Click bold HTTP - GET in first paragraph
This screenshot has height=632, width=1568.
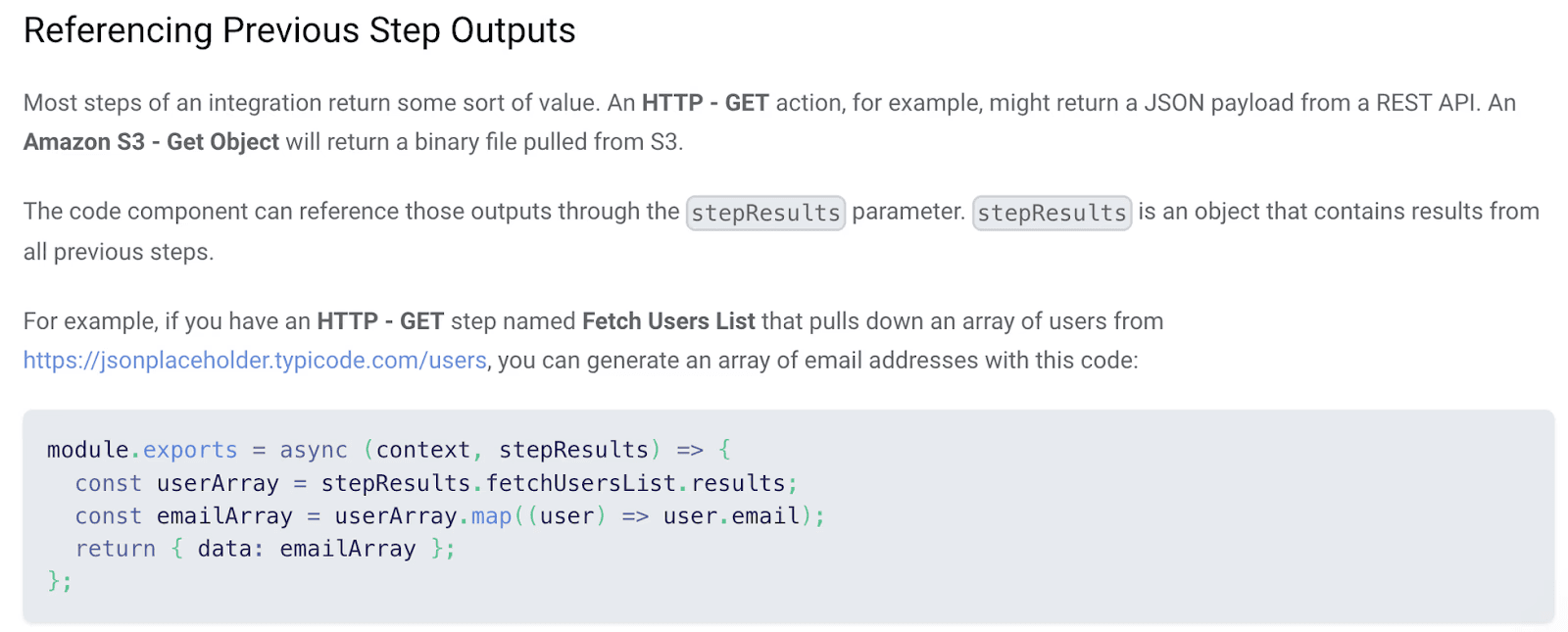[705, 103]
